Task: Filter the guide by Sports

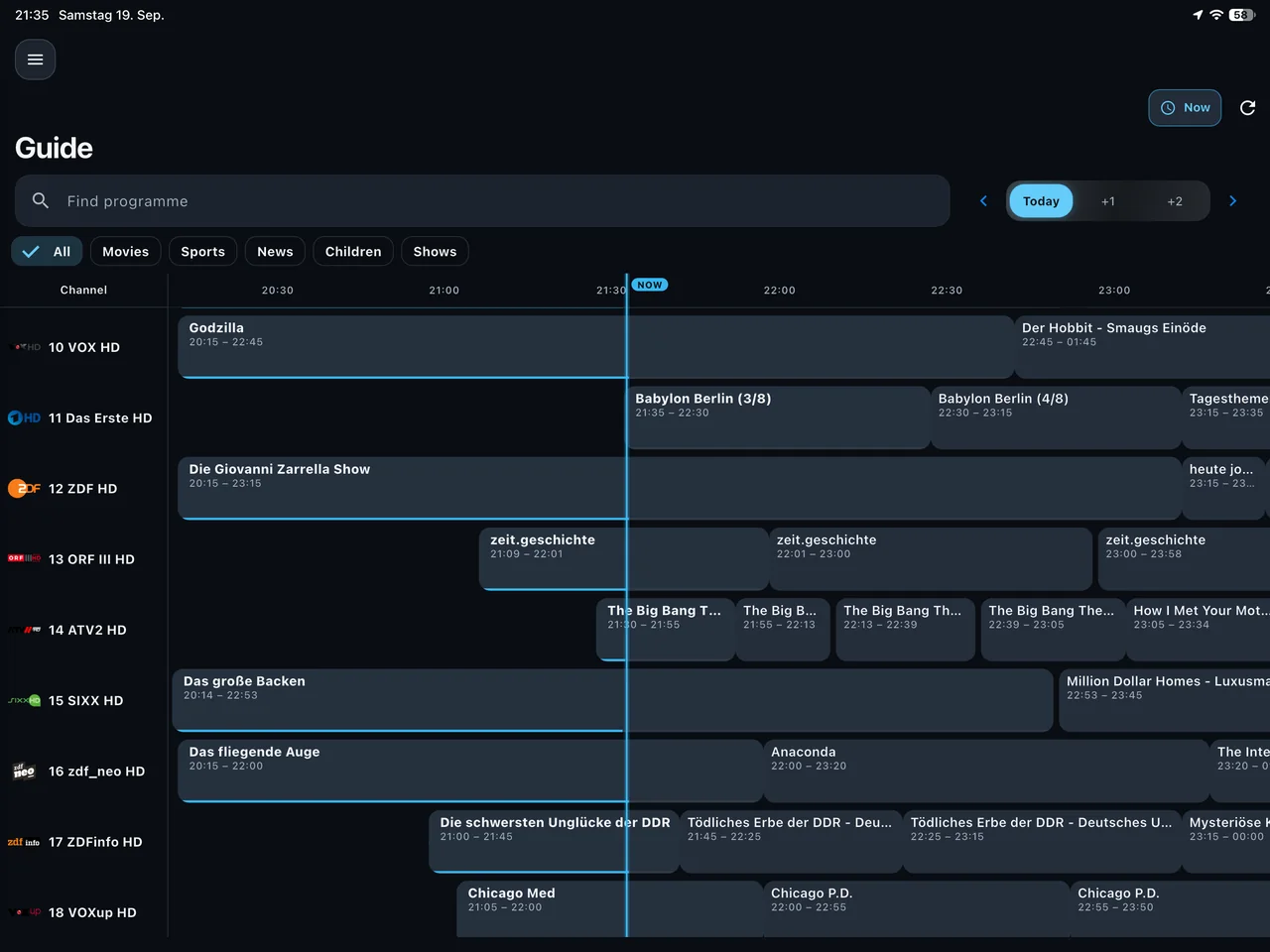Action: [203, 251]
